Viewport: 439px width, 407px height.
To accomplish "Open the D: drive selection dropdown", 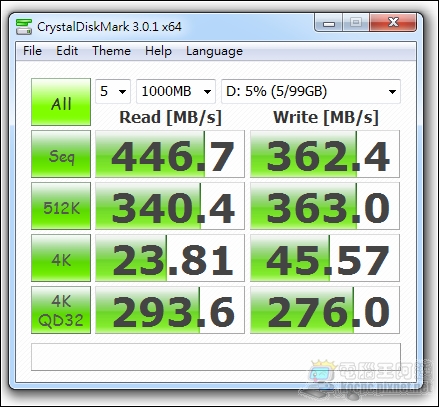I will [x=311, y=91].
